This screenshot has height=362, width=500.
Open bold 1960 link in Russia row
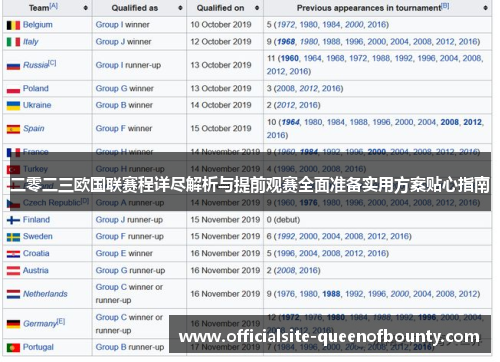290,58
